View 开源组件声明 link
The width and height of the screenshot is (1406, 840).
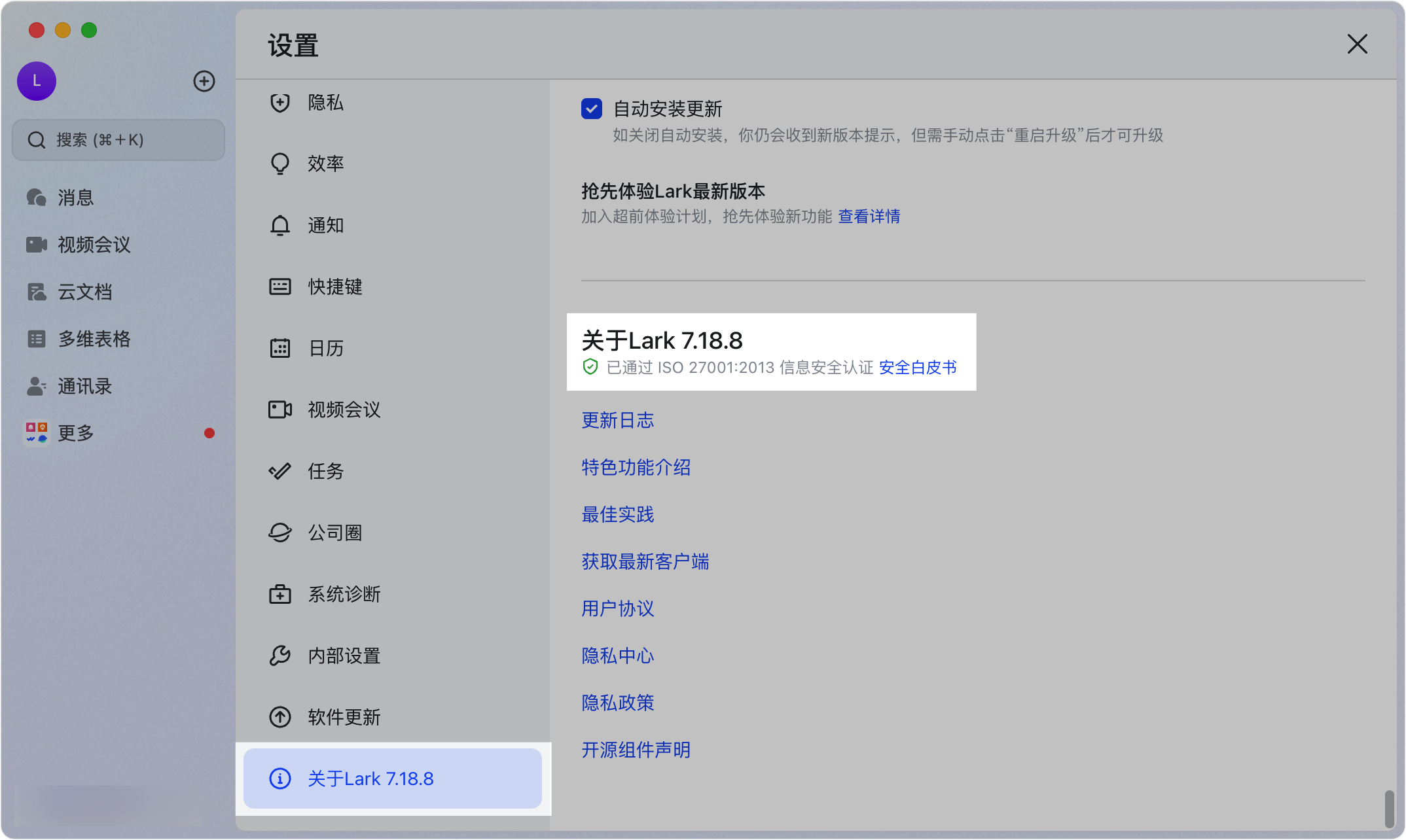coord(636,750)
